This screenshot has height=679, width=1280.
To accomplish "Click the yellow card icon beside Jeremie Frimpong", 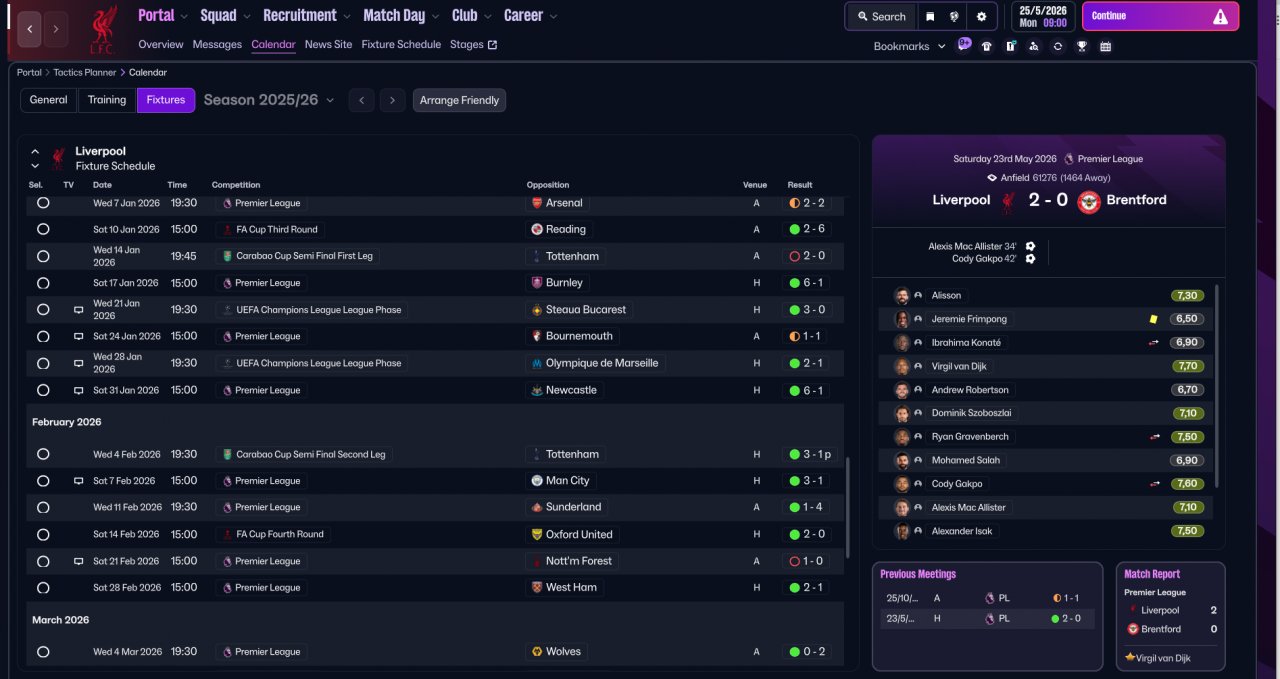I will [x=1153, y=319].
